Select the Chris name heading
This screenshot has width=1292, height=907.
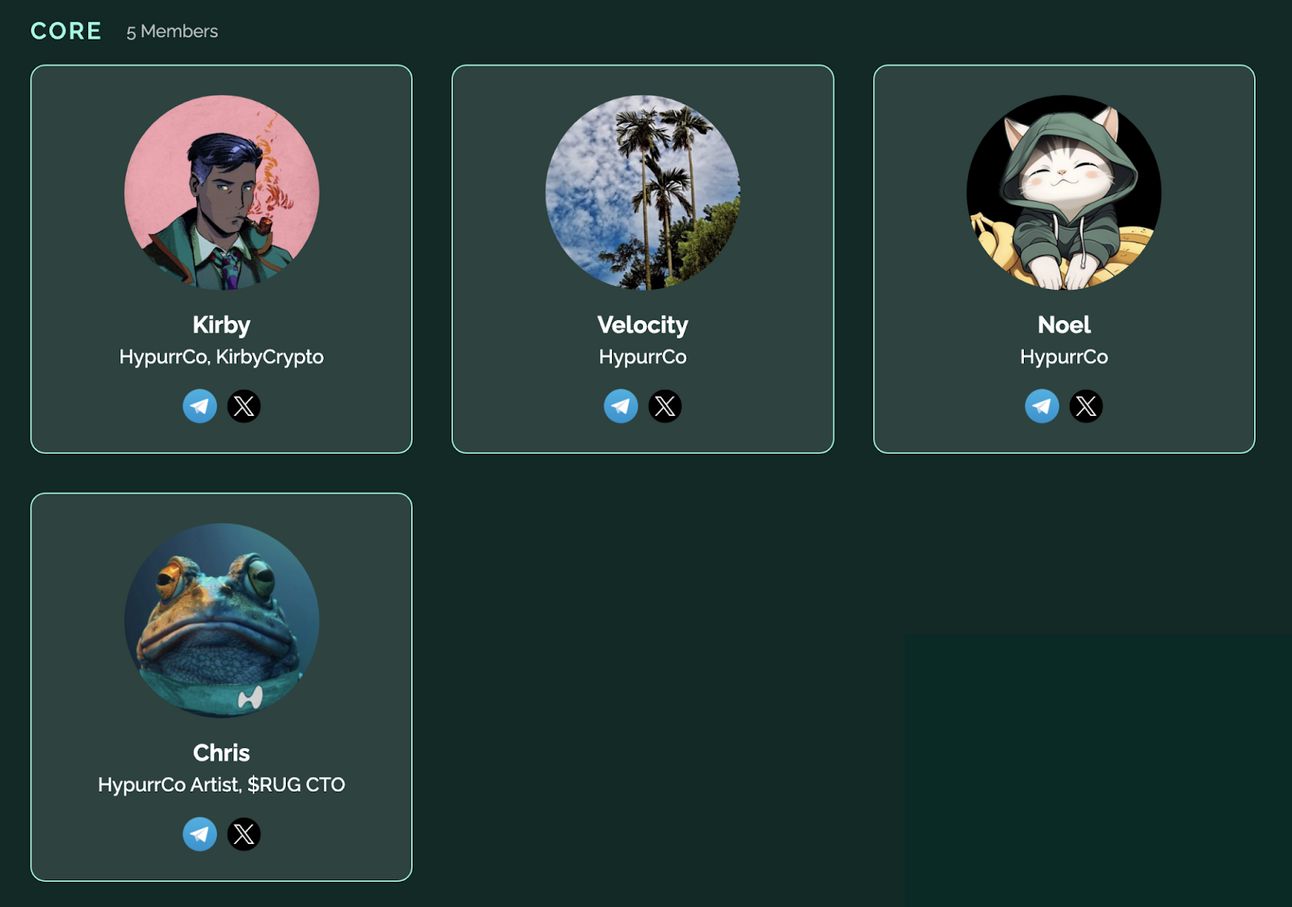coord(222,753)
